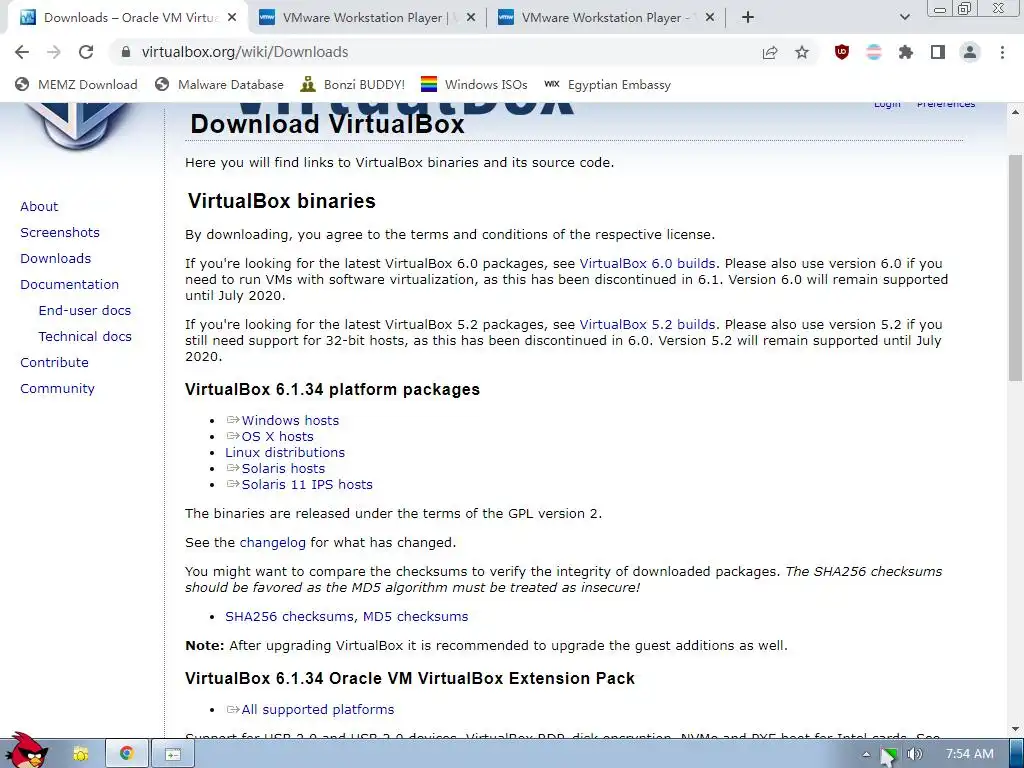
Task: Open the Malware Database bookmark
Action: pyautogui.click(x=219, y=84)
